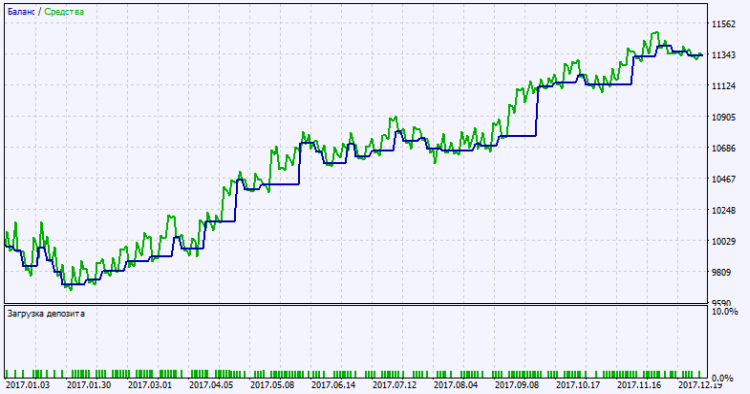Click the 2017.01.30 date label
The height and width of the screenshot is (394, 750).
88,385
